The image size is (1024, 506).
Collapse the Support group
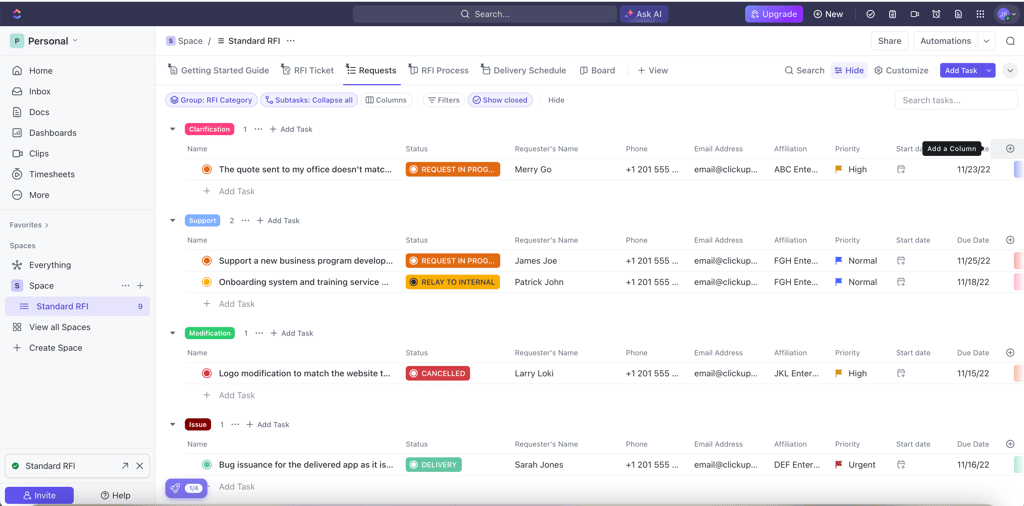[172, 221]
